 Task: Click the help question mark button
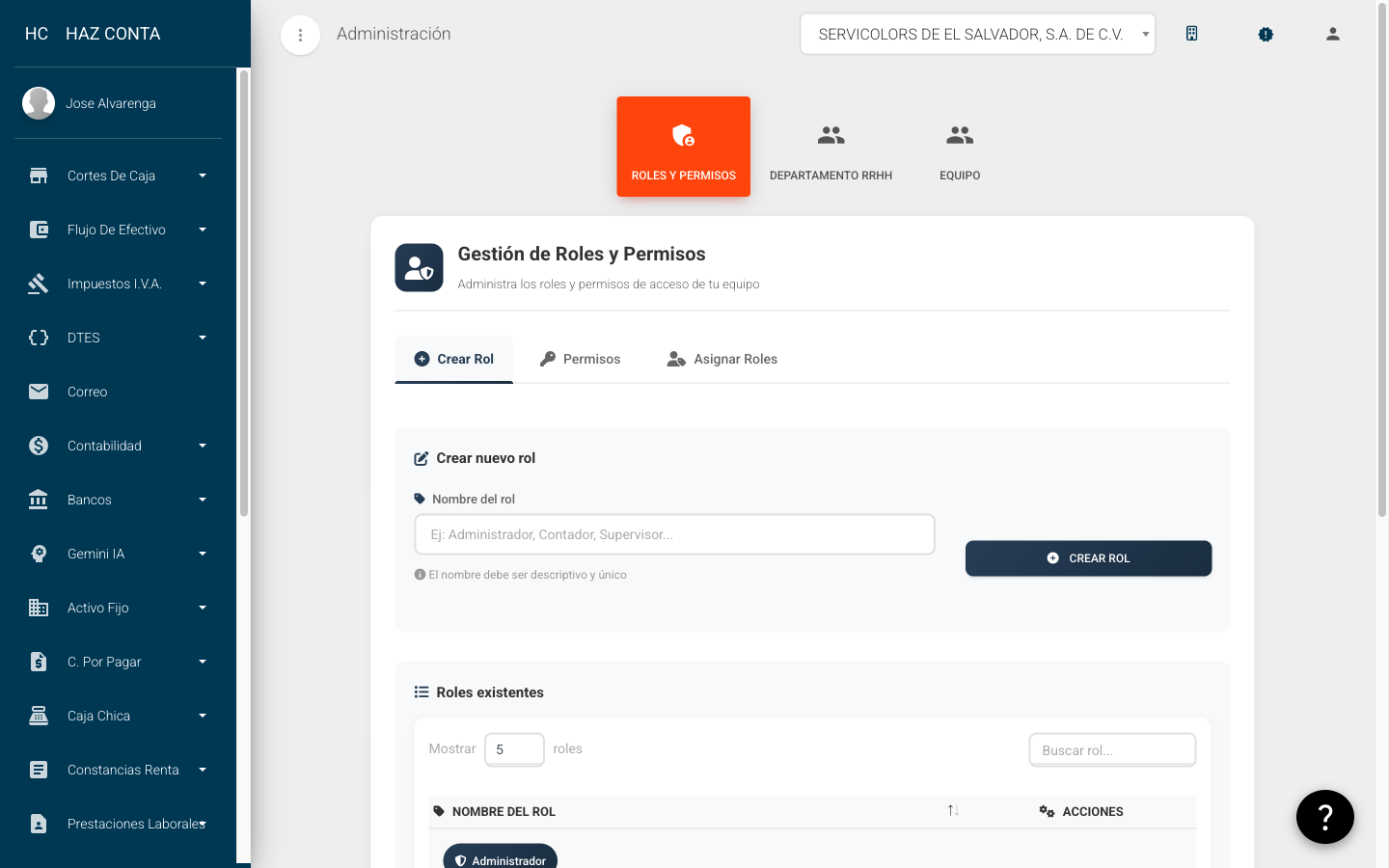tap(1325, 817)
